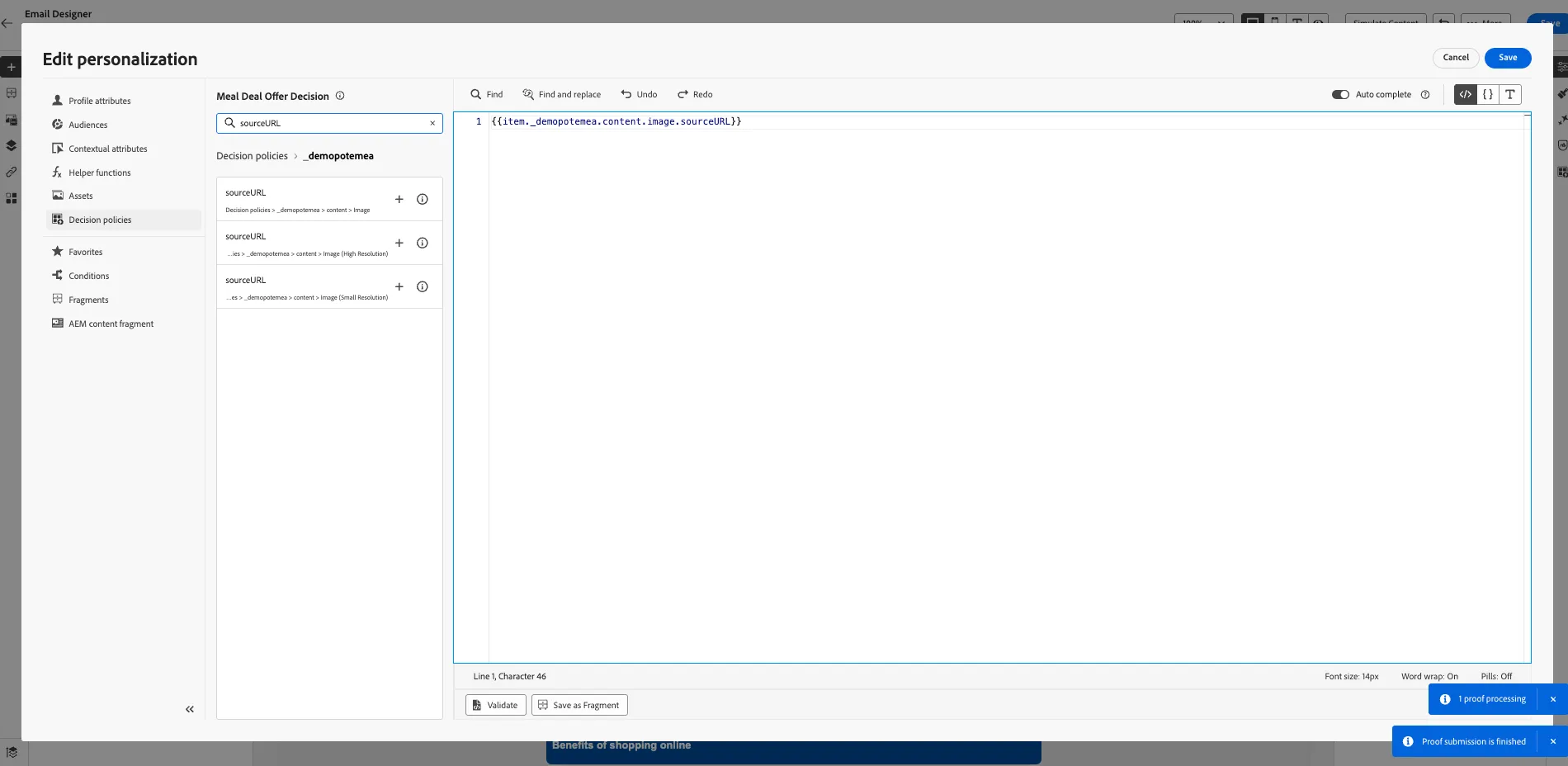Toggle Auto complete switch
This screenshot has height=766, width=1568.
[1340, 94]
